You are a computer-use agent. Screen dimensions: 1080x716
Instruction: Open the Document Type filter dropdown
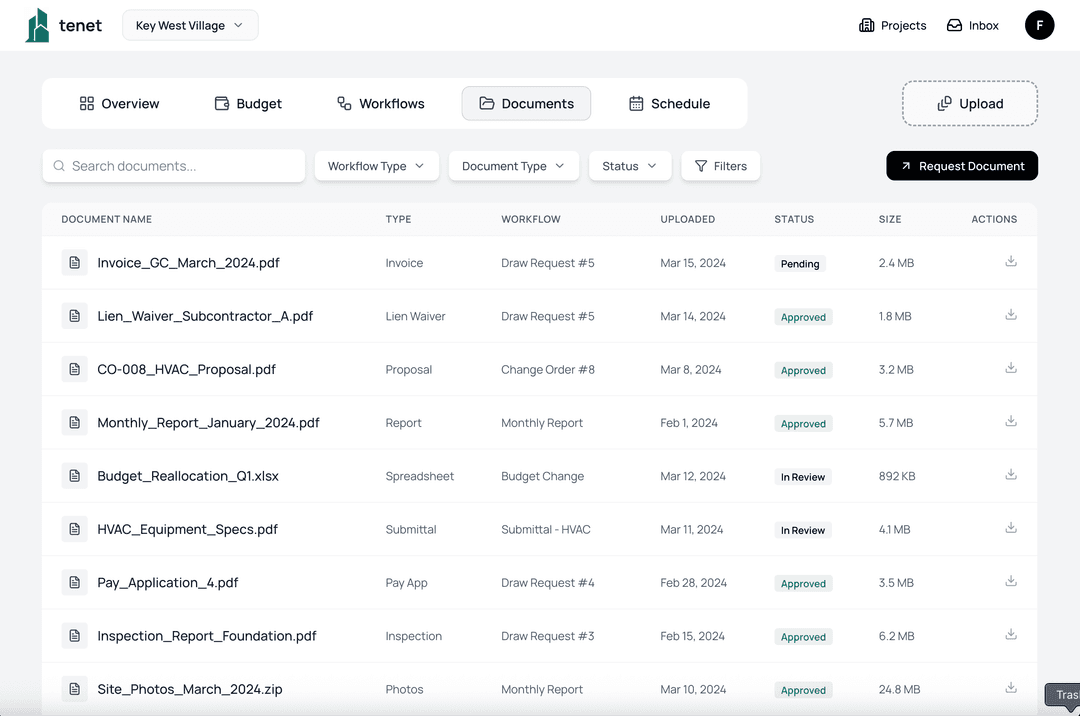(x=513, y=166)
